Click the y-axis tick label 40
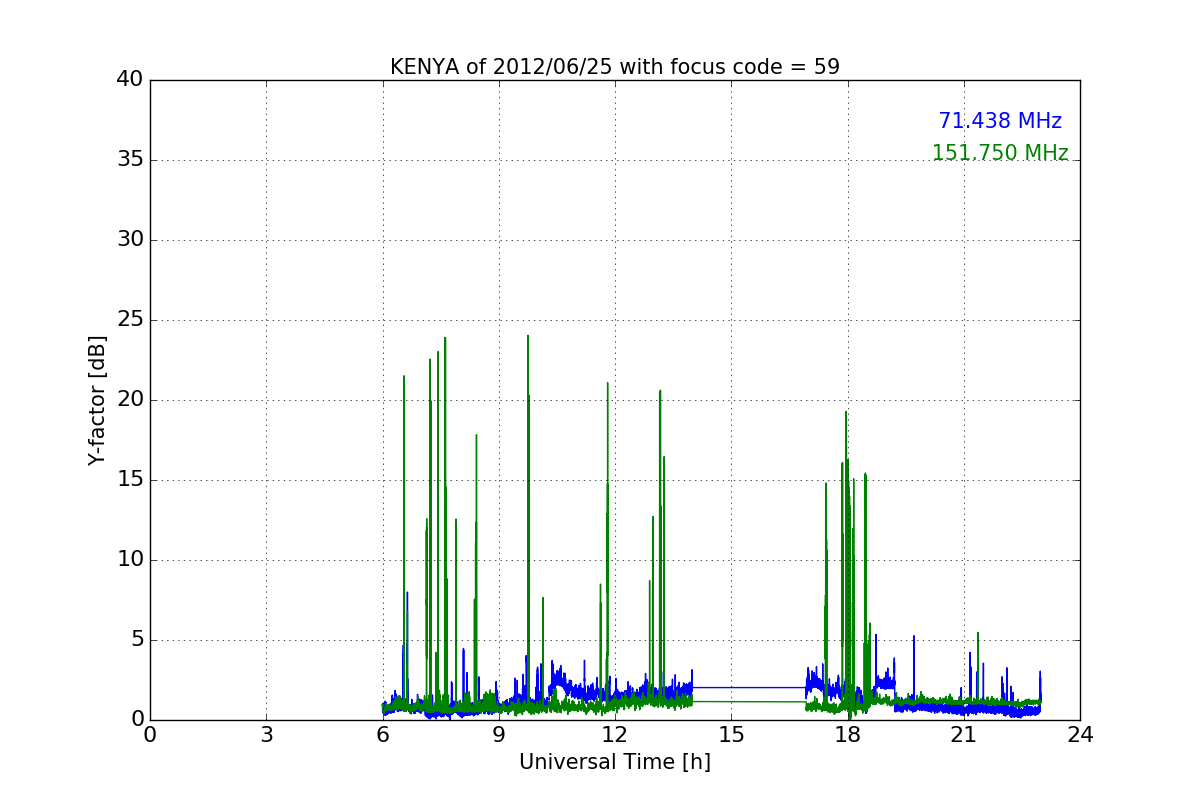 point(130,80)
